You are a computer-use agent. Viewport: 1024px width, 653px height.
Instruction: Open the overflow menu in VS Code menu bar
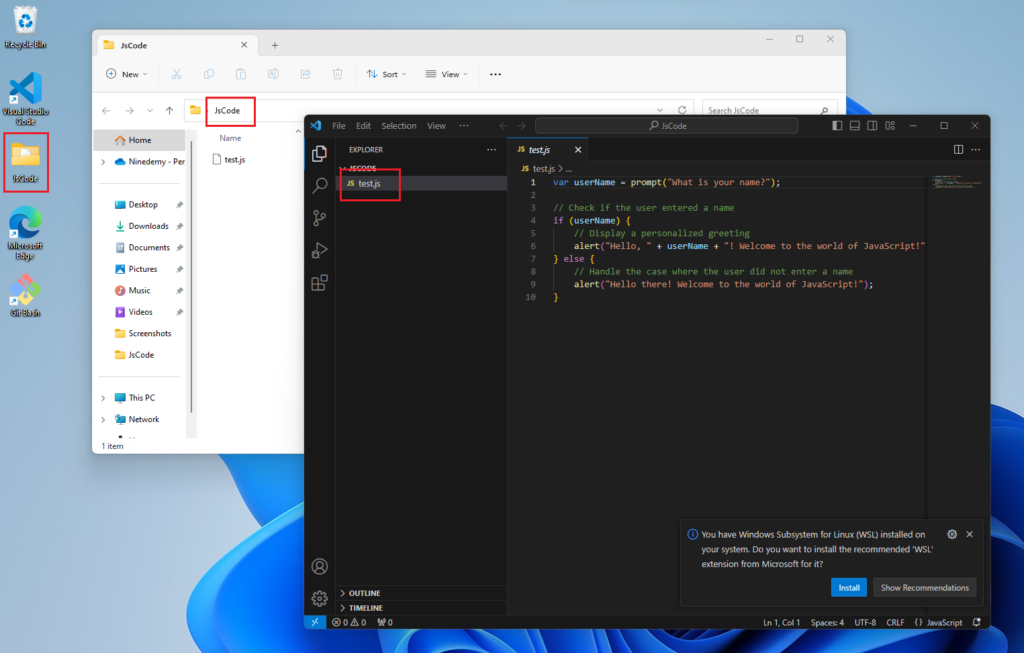click(464, 125)
